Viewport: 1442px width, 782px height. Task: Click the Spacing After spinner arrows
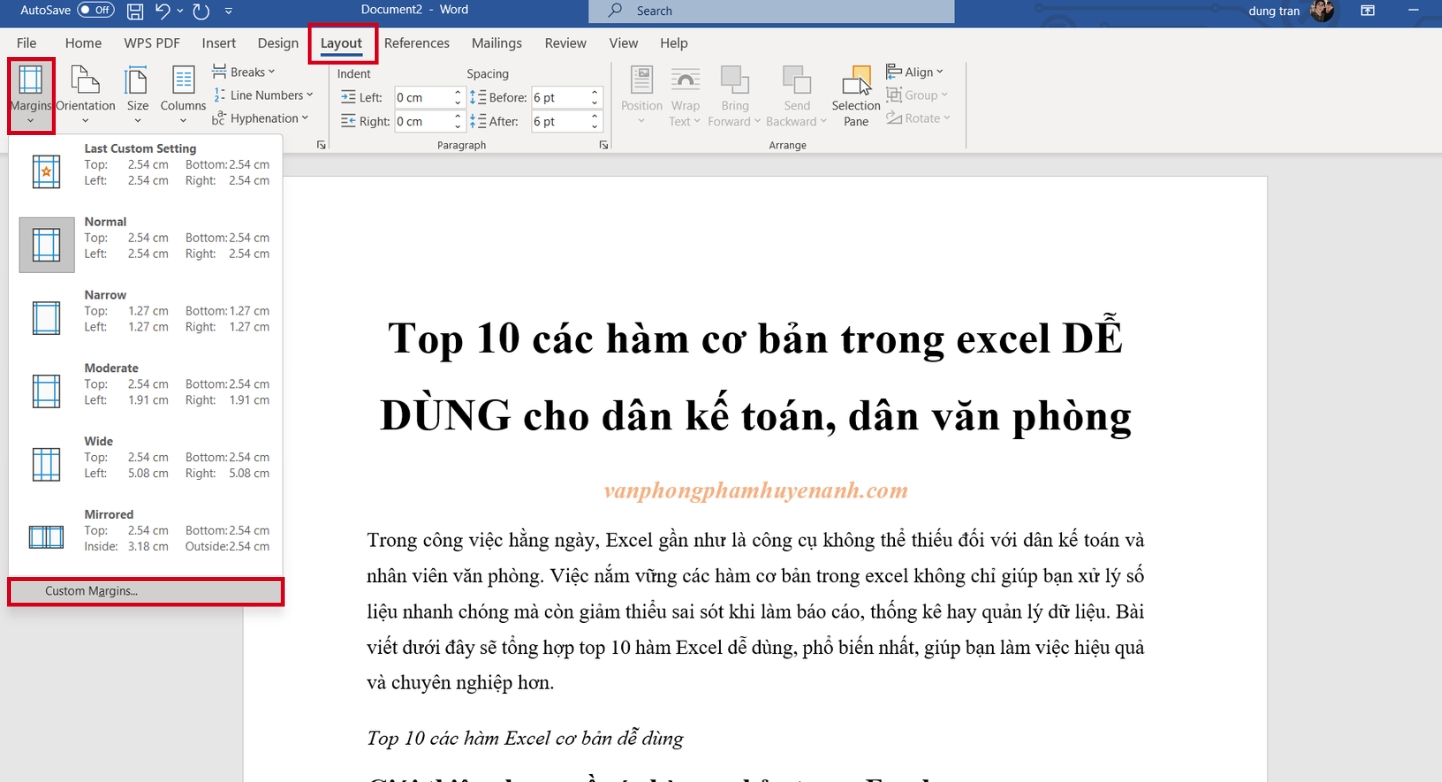pyautogui.click(x=595, y=121)
